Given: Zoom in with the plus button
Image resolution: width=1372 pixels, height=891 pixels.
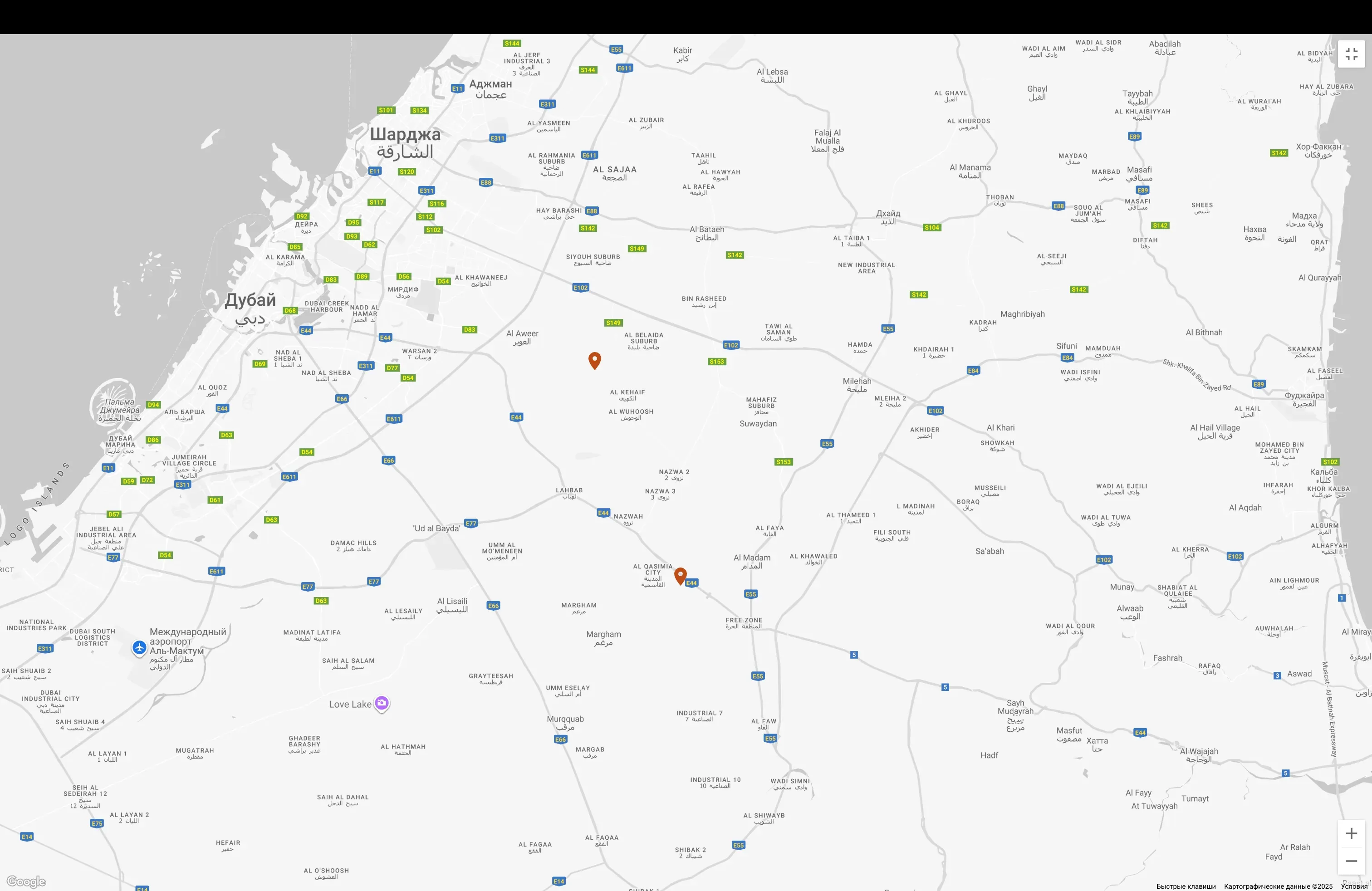Looking at the screenshot, I should [x=1351, y=833].
